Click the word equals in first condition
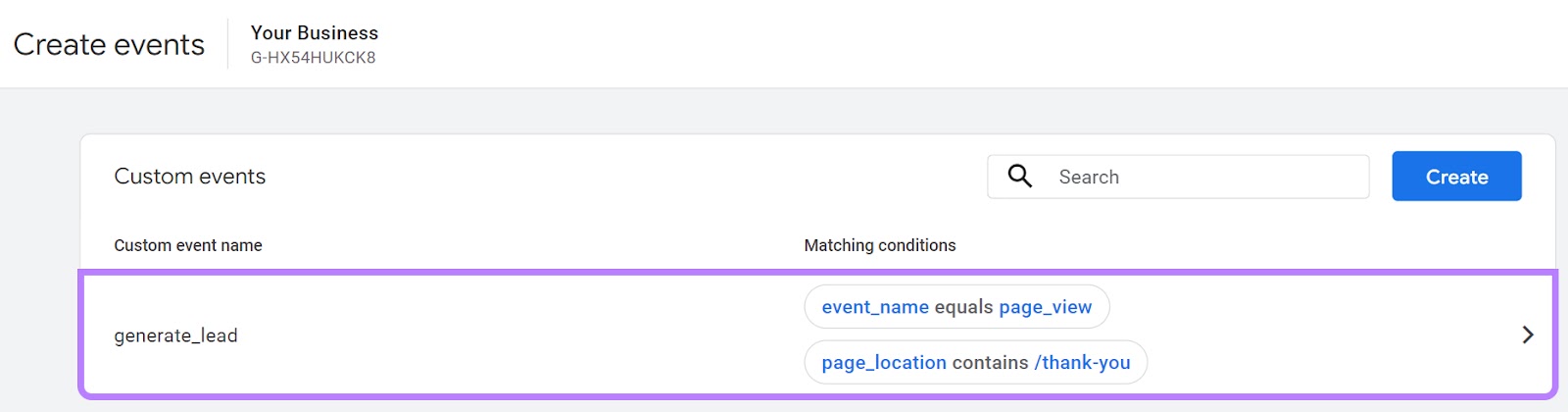The width and height of the screenshot is (1568, 412). 963,307
